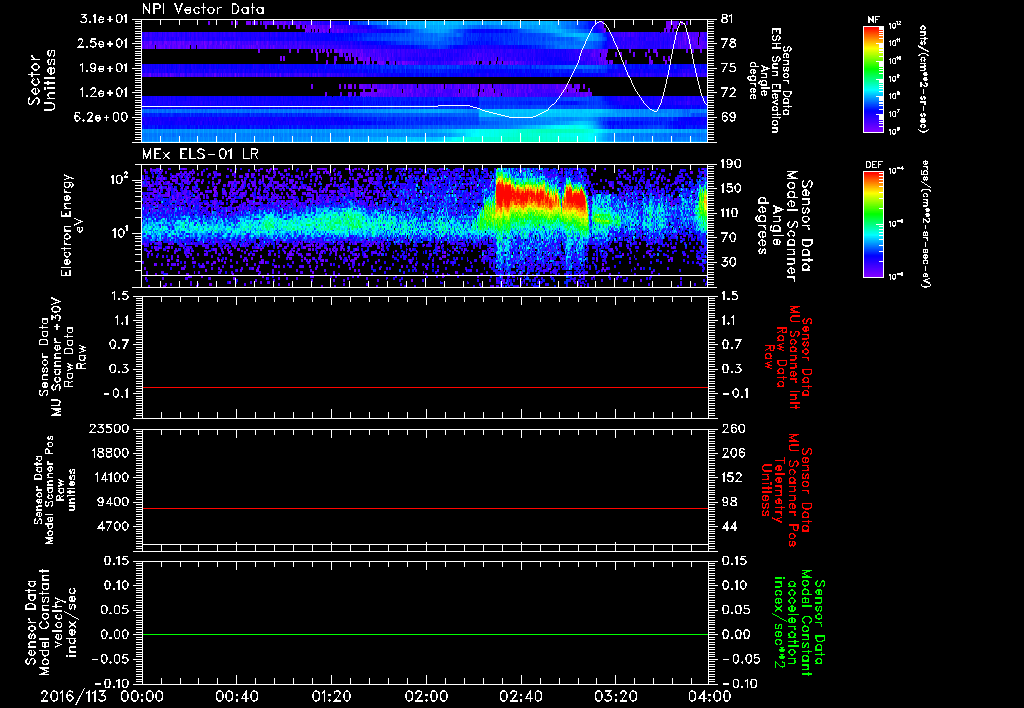Select the "NPI Vector Data" panel title
Screen dimensions: 1024x708
click(x=203, y=9)
